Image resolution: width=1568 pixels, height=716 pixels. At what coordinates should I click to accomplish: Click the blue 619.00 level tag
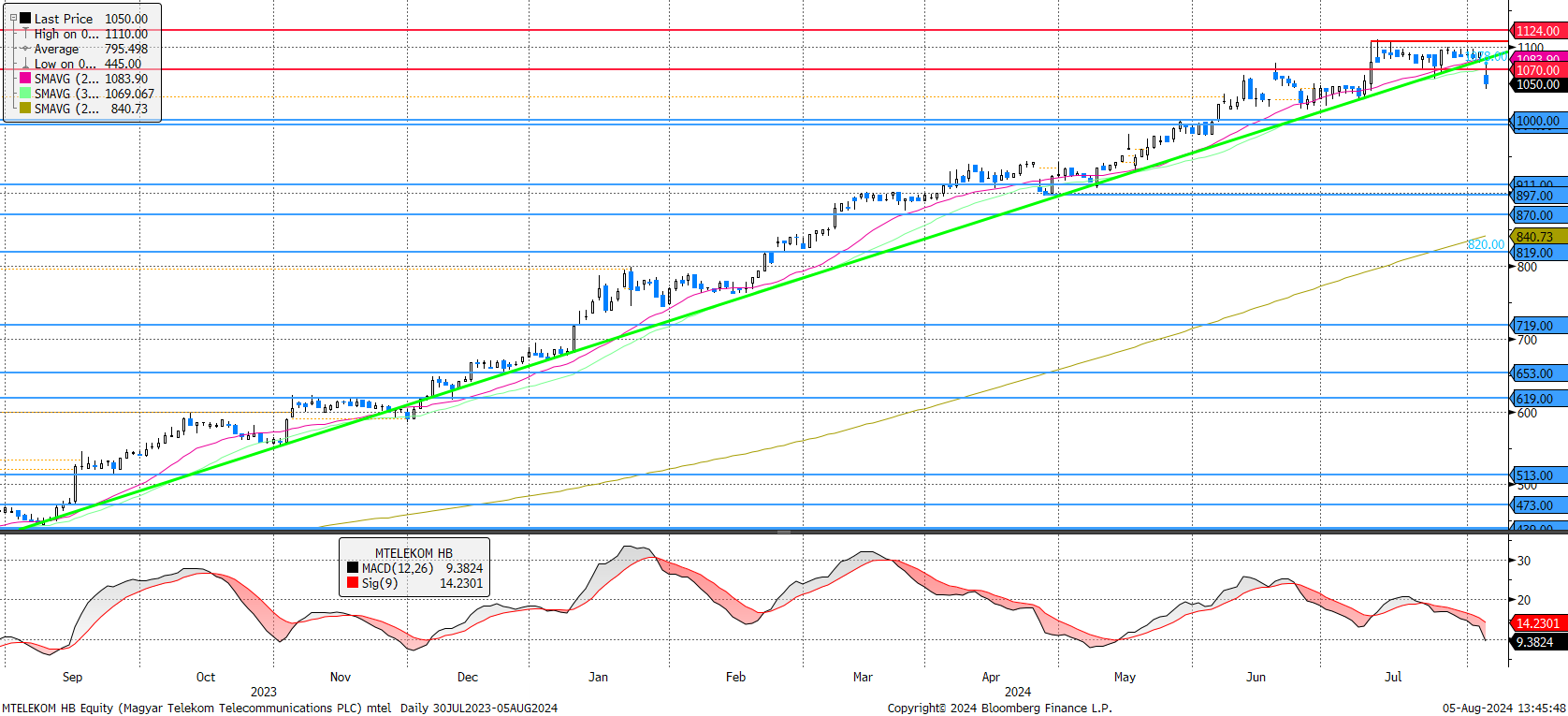1539,399
